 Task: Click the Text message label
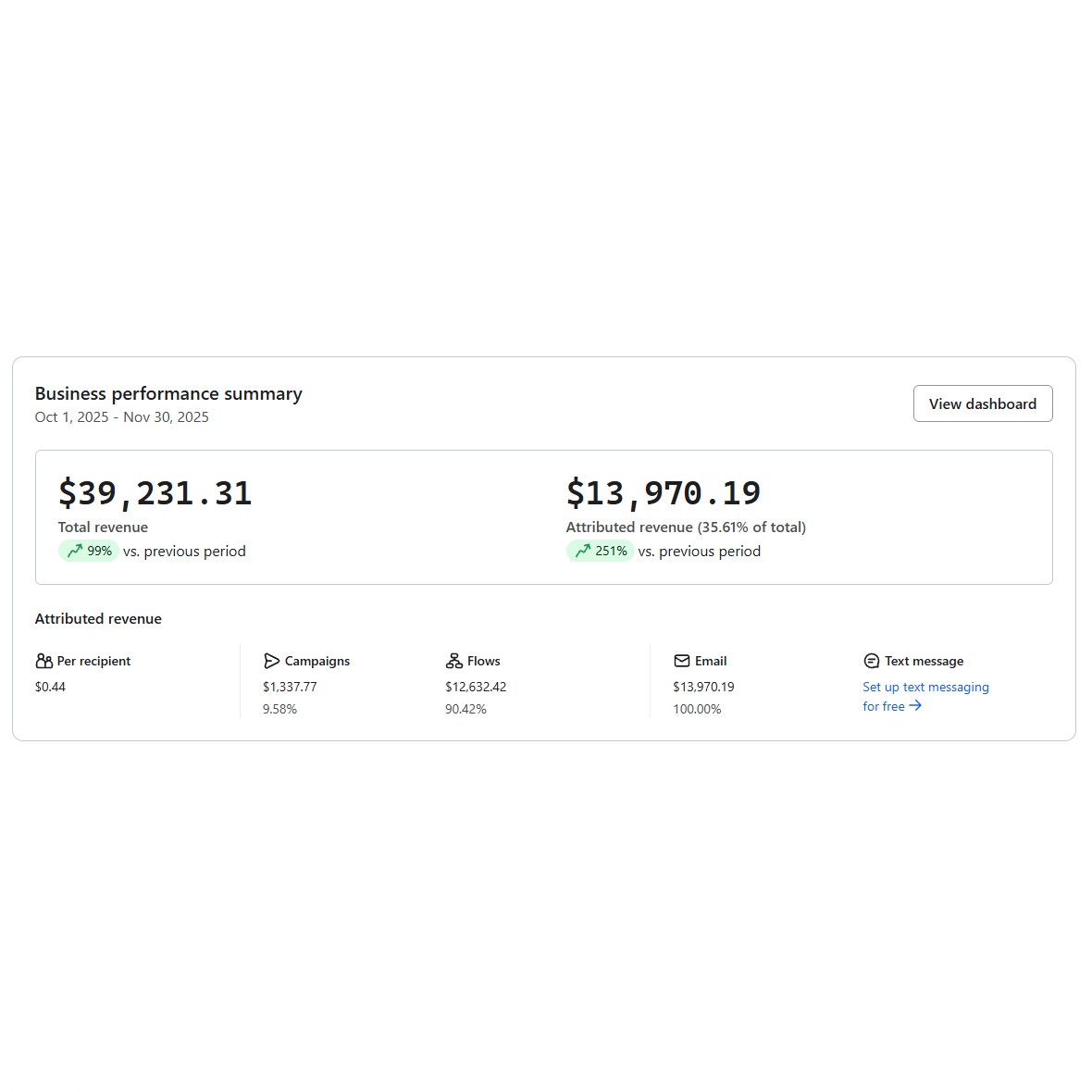(x=924, y=661)
